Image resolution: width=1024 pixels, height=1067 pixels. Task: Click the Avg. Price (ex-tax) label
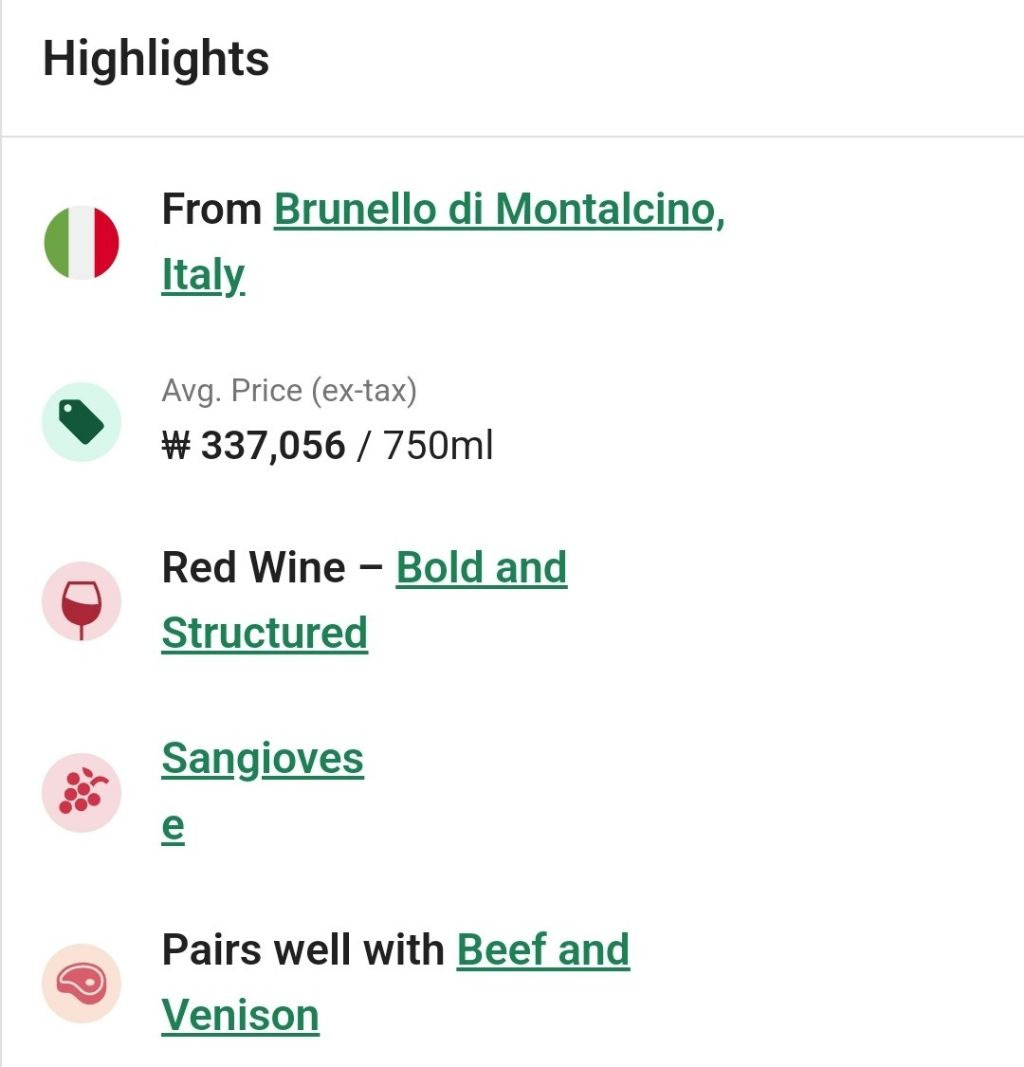(x=289, y=390)
